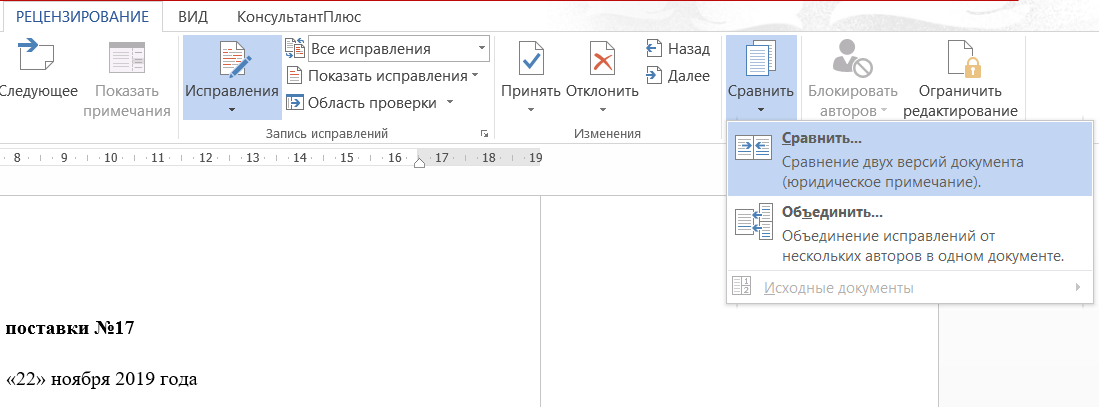Open the КонсультантПлюс tab
The height and width of the screenshot is (407, 1099).
(299, 16)
